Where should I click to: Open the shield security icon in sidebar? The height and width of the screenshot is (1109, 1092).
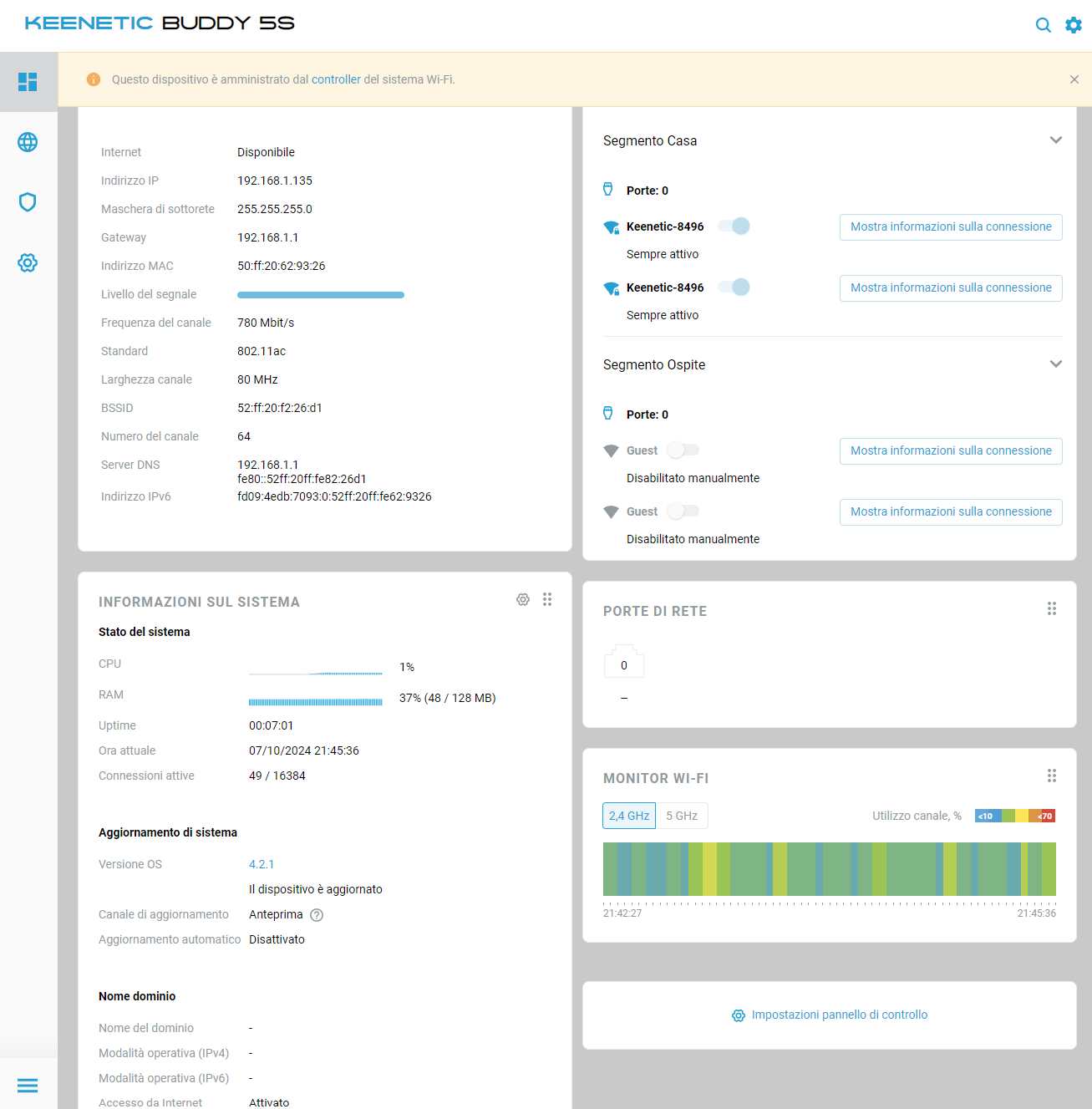pyautogui.click(x=28, y=202)
